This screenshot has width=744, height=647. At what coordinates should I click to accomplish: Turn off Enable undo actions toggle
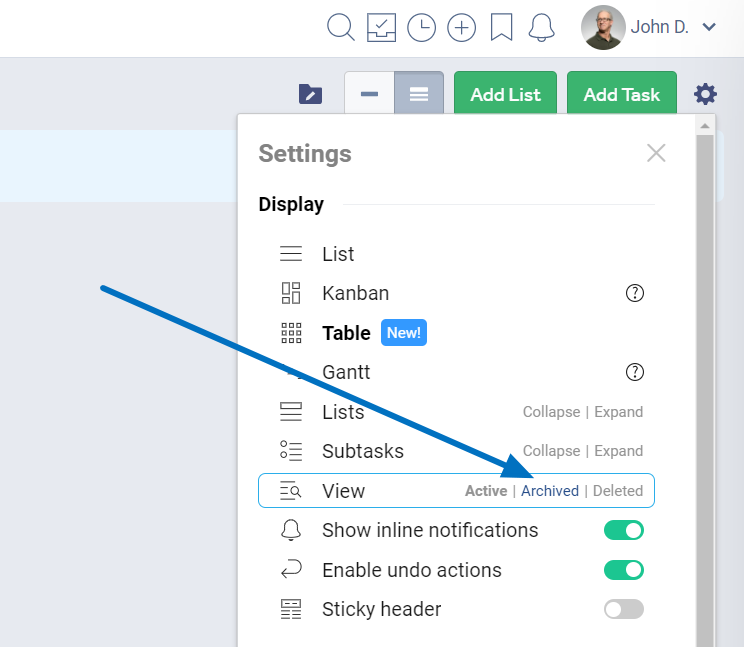(623, 570)
